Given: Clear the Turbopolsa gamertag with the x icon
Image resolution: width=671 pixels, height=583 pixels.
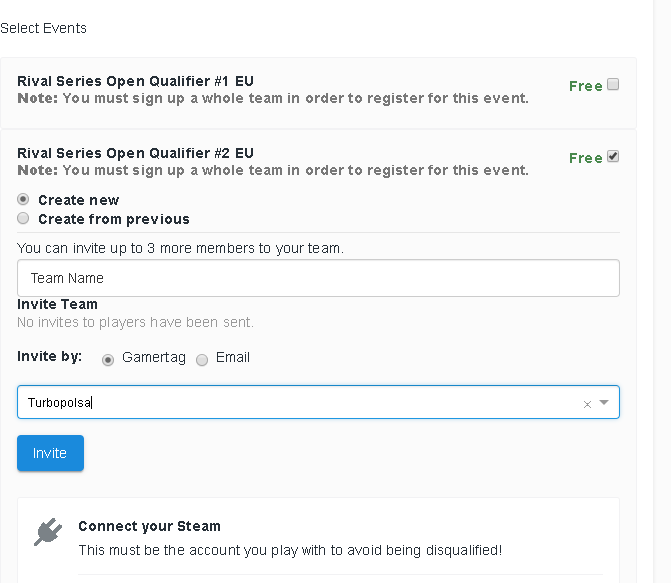Looking at the screenshot, I should 587,404.
